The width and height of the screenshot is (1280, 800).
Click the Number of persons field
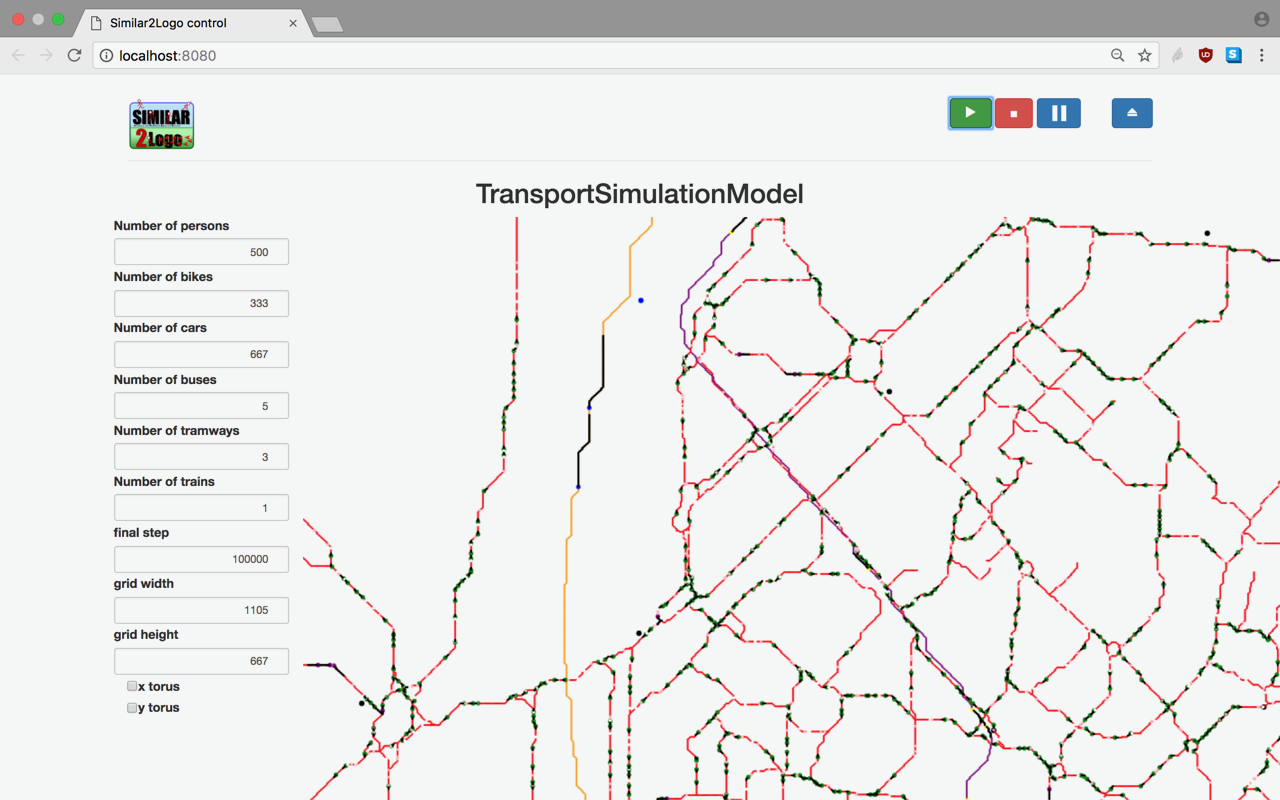(201, 252)
